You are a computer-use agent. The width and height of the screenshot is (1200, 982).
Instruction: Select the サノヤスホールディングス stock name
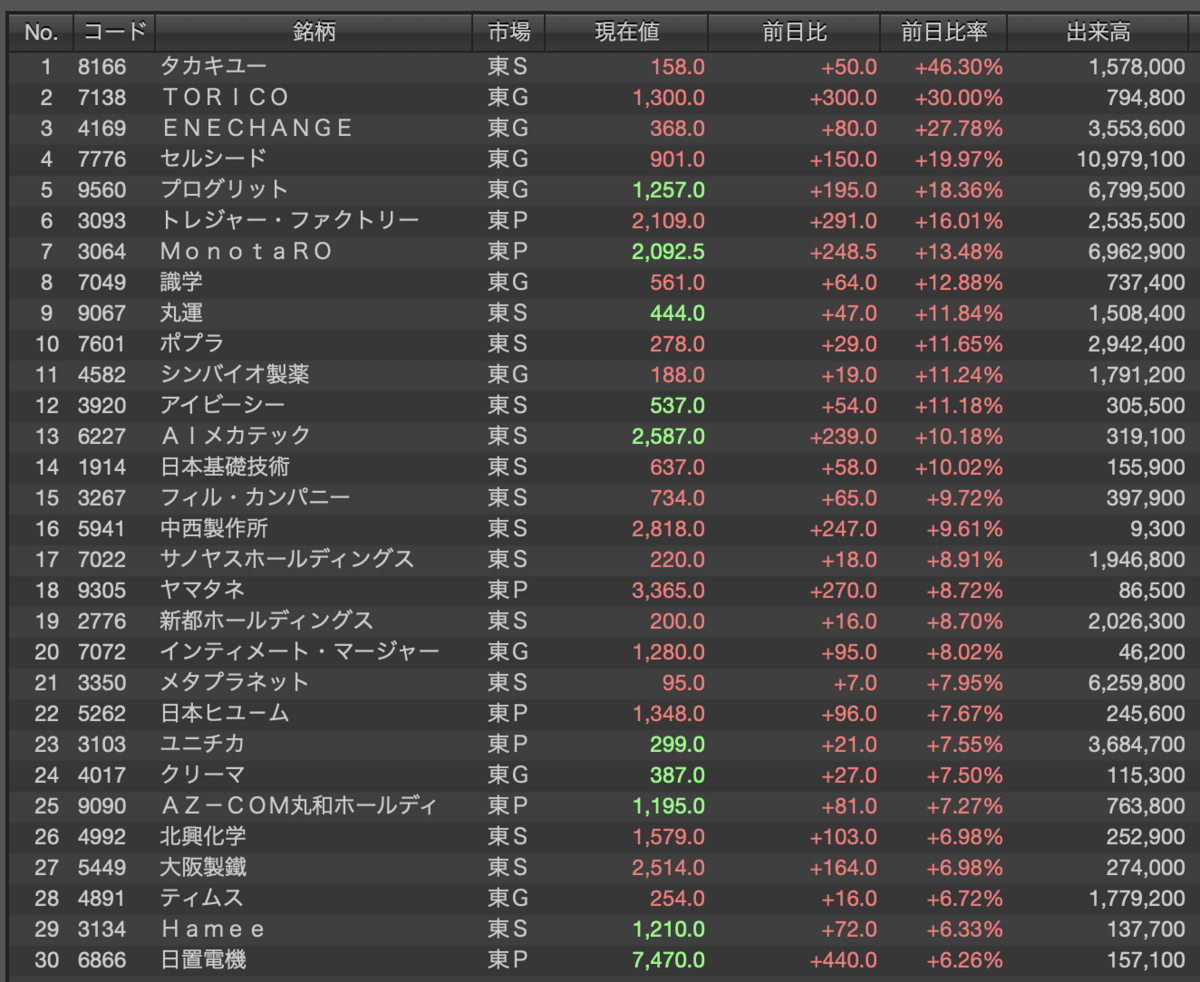287,560
